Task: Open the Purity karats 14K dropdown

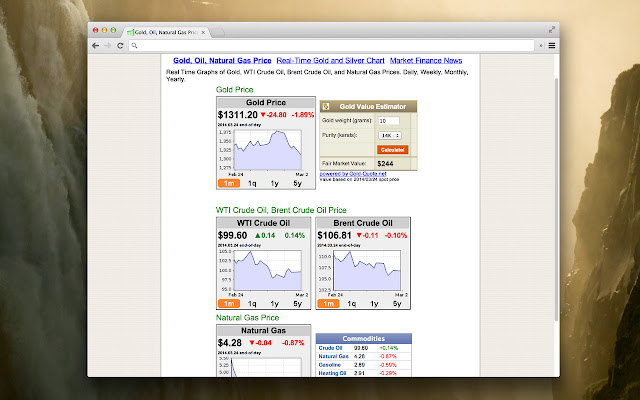Action: pyautogui.click(x=390, y=135)
